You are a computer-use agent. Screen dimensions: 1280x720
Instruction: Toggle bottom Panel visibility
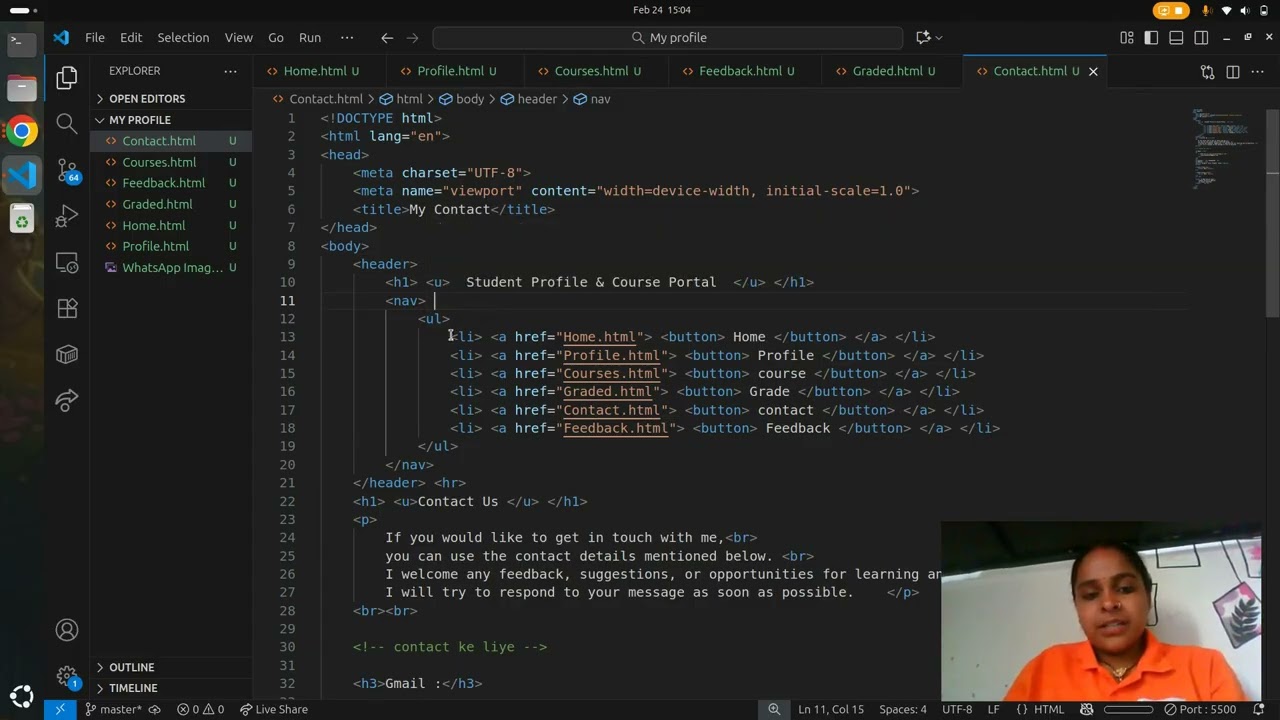(1176, 38)
